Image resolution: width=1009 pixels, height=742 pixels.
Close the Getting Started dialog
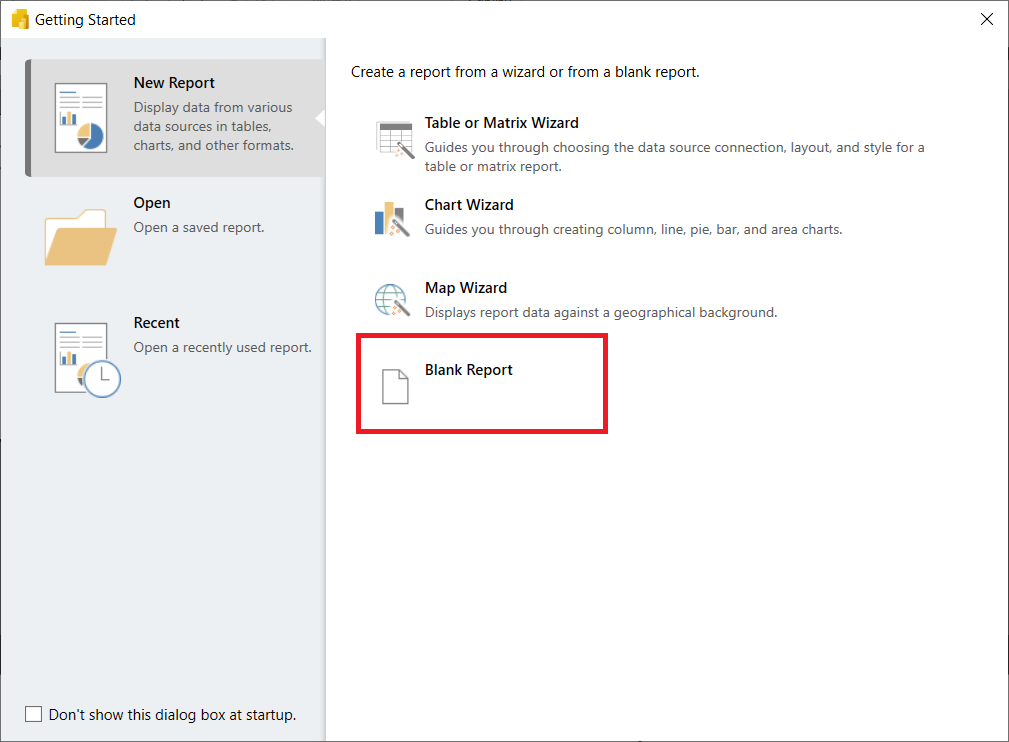986,19
